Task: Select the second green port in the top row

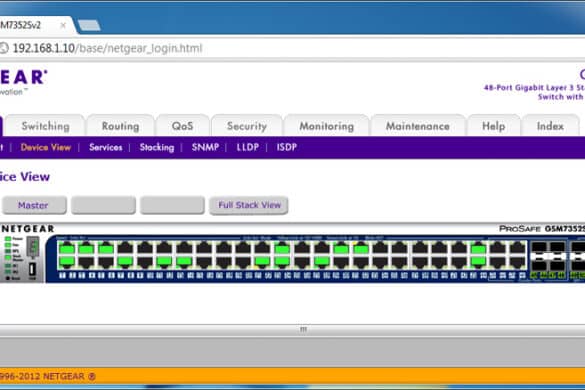Action: point(86,249)
